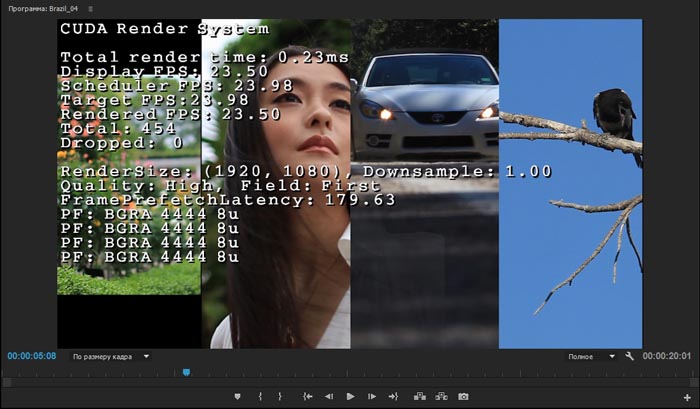The image size is (700, 409).
Task: Click the zoom scroll bar left handle
Action: (x=7, y=383)
